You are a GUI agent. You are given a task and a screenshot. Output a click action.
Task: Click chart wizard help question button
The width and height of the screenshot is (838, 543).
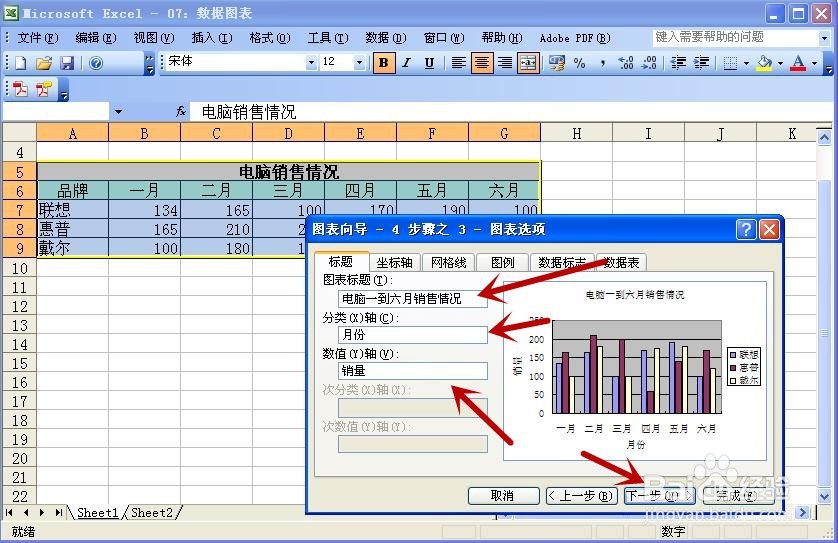point(746,229)
